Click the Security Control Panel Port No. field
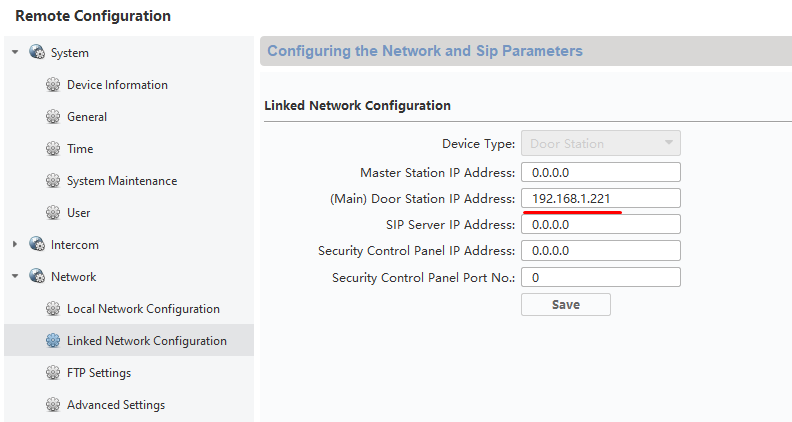The height and width of the screenshot is (422, 792). pyautogui.click(x=601, y=277)
